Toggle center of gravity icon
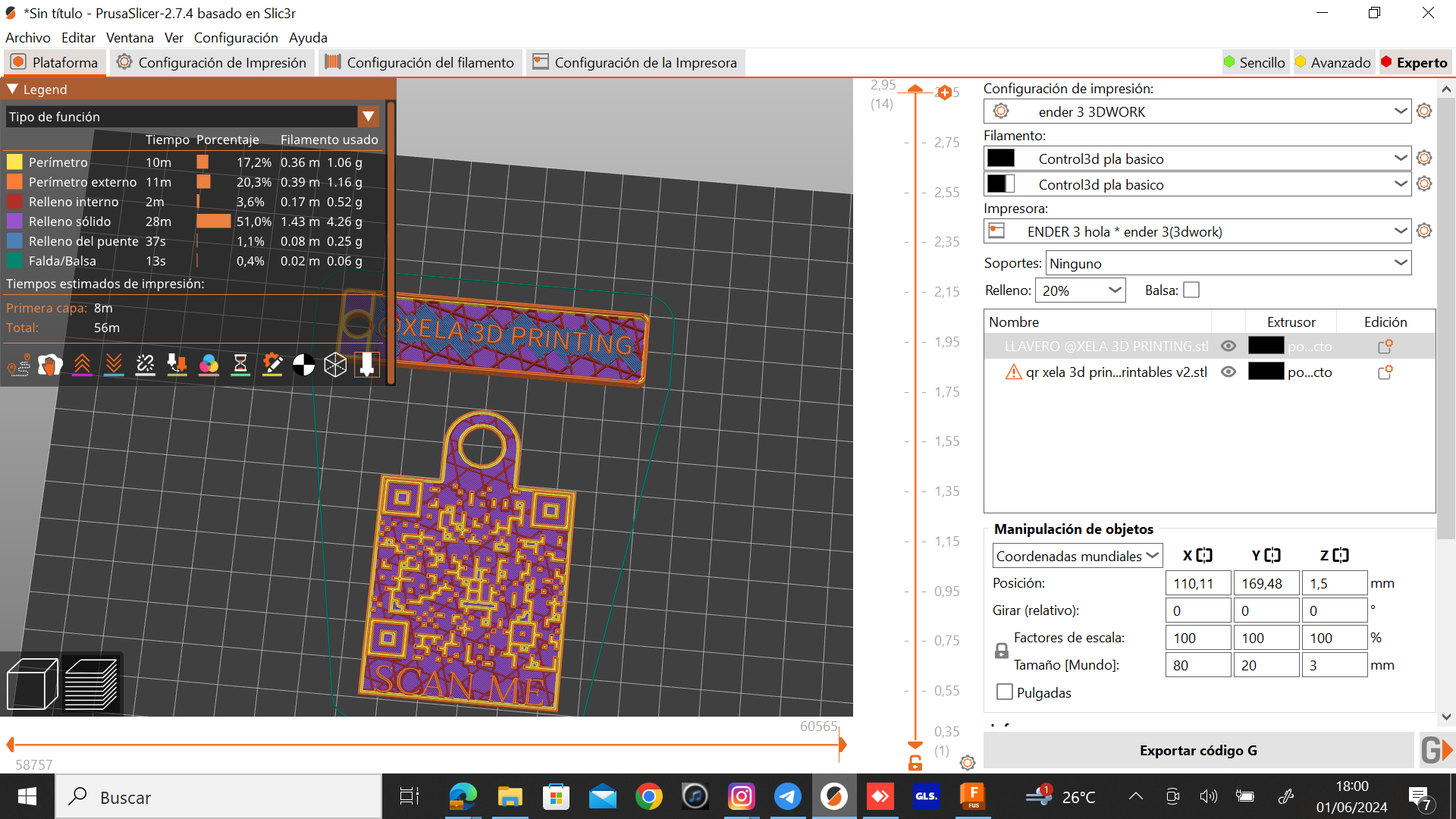This screenshot has width=1456, height=819. click(303, 365)
